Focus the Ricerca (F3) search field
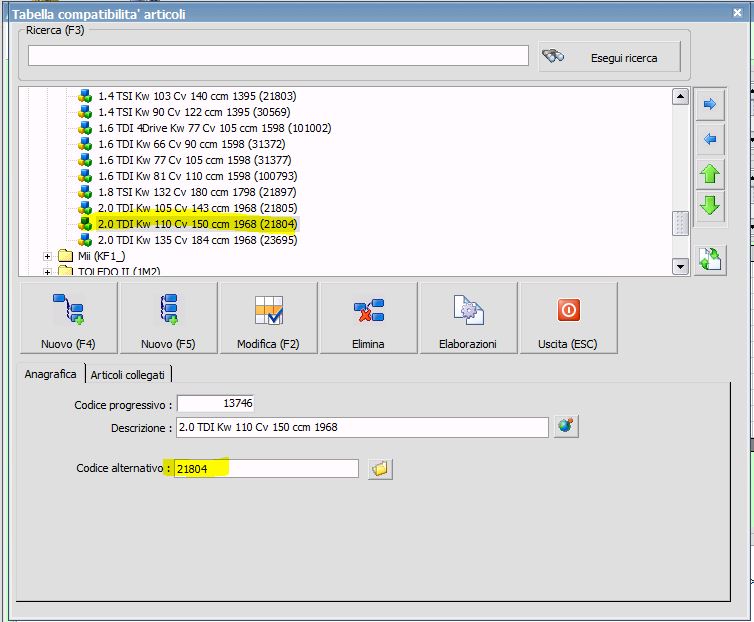Image resolution: width=754 pixels, height=622 pixels. (278, 56)
